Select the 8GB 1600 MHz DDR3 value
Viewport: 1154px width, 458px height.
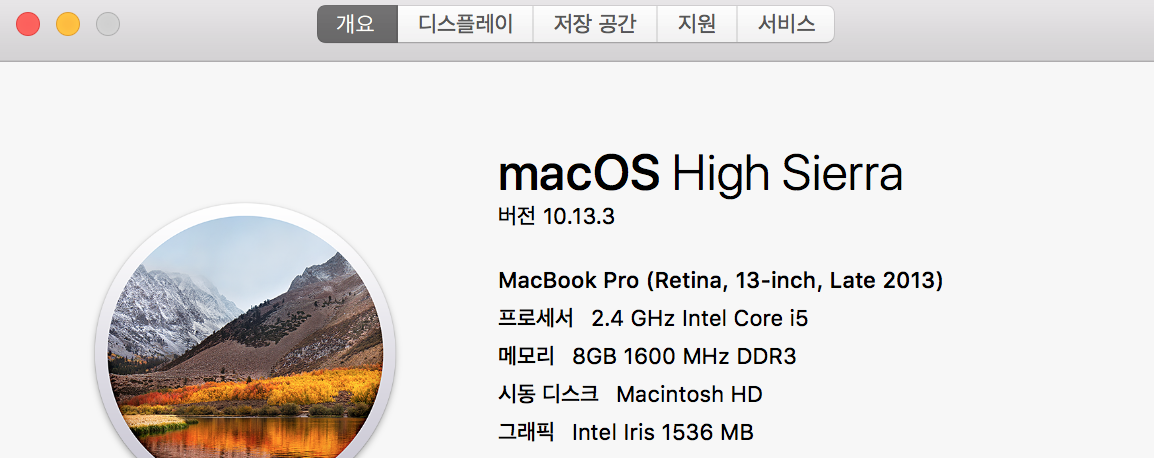click(684, 356)
